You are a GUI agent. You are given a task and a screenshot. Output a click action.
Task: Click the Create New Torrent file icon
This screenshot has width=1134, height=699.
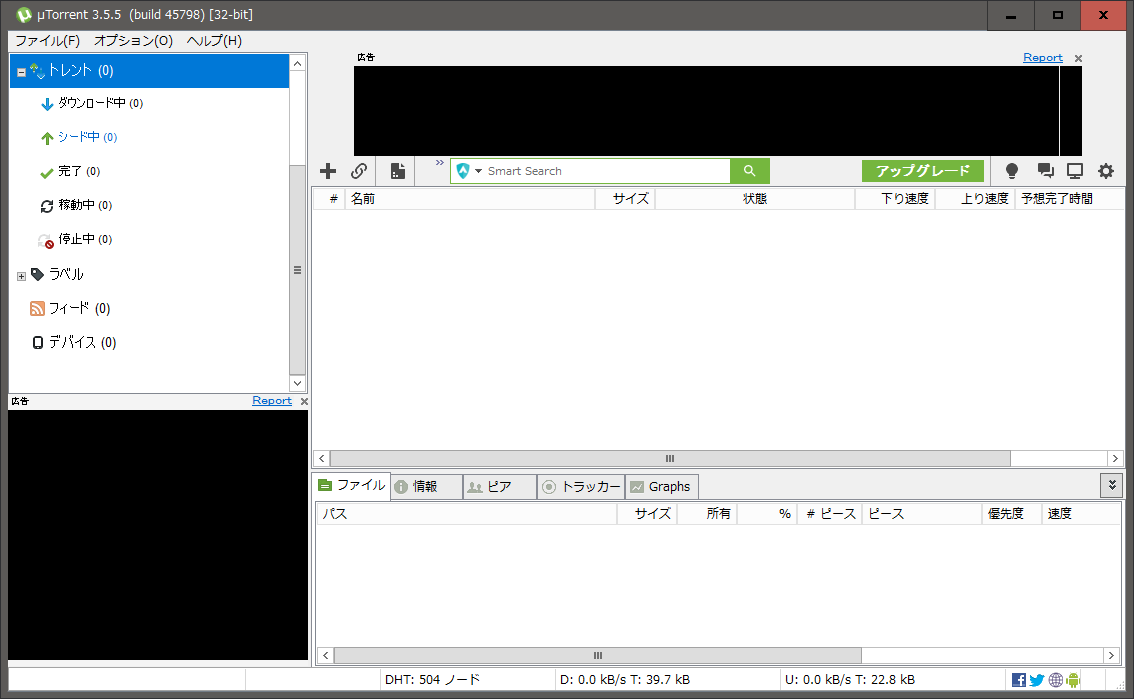pyautogui.click(x=398, y=171)
